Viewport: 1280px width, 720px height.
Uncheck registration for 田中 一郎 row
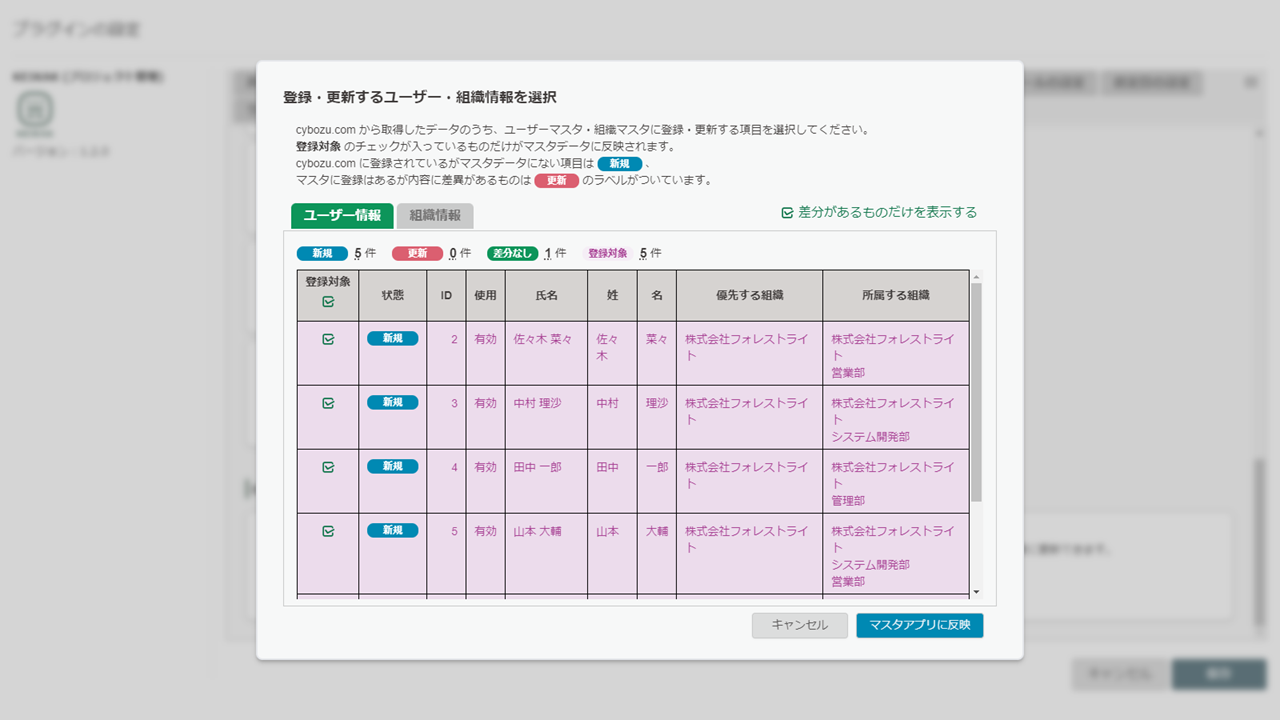(328, 468)
